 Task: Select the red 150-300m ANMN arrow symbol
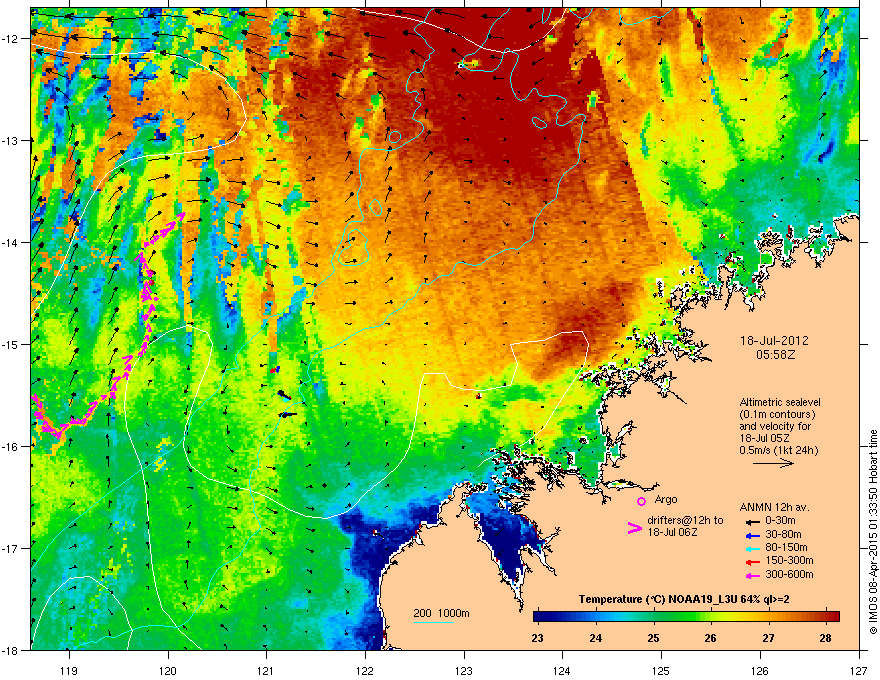tap(753, 561)
